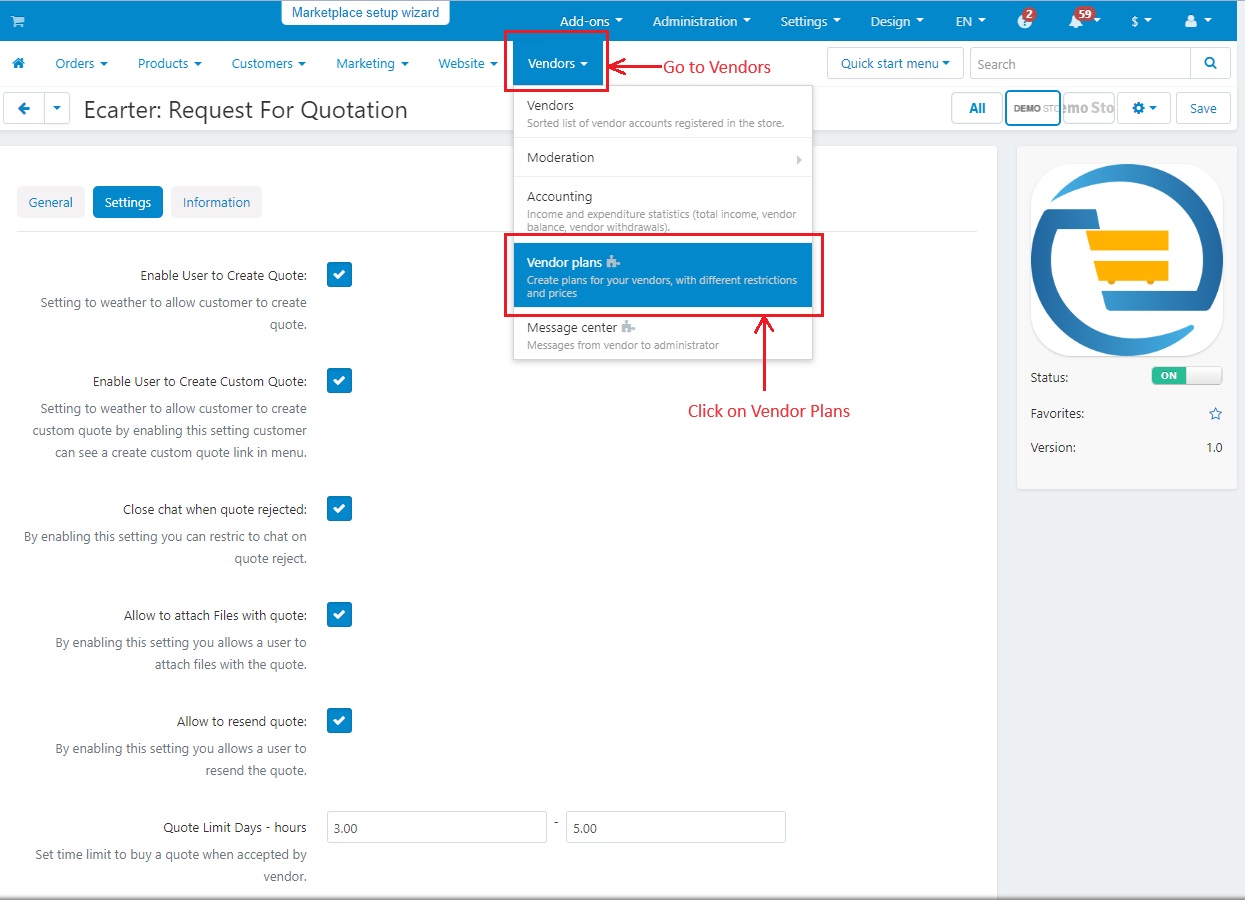Open the EN language dropdown

point(970,21)
